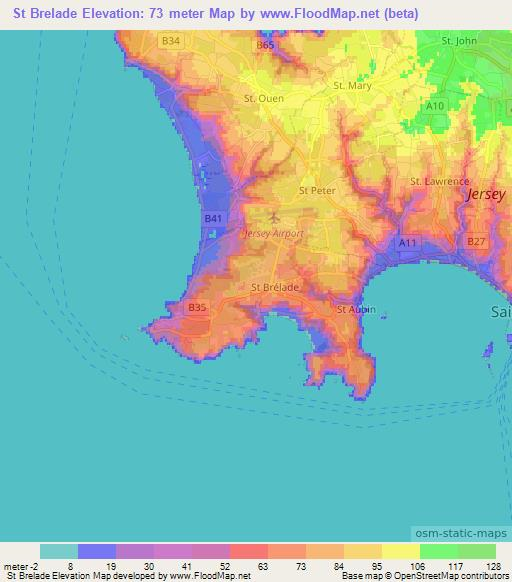Click the green 117 meter legend swatch
Viewport: 512px width, 582px height.
439,551
